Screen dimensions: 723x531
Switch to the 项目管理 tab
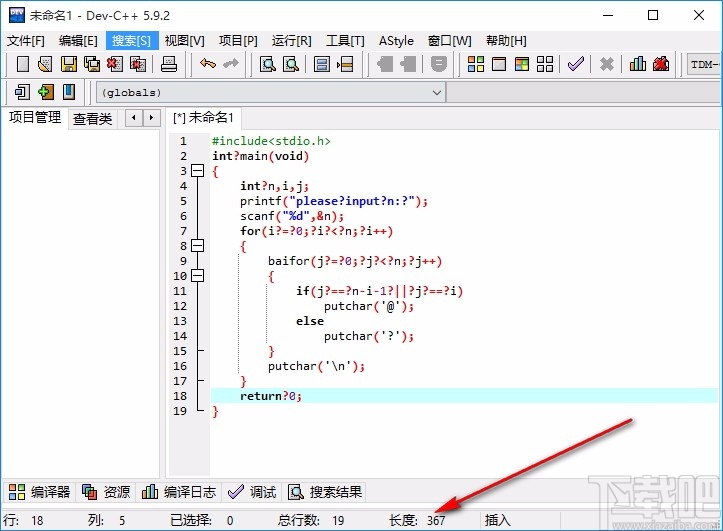[x=35, y=118]
